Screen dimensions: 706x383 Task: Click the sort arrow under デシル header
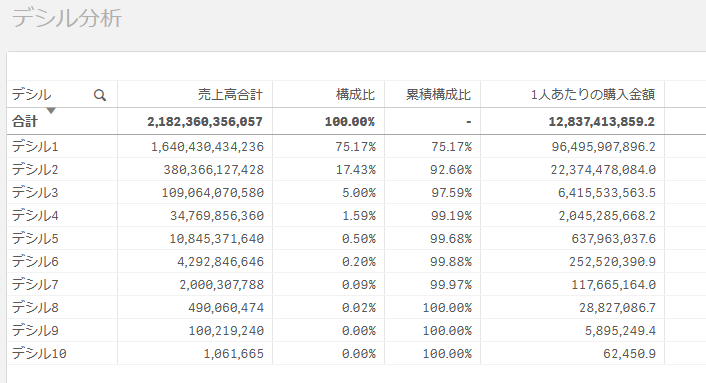pyautogui.click(x=51, y=111)
